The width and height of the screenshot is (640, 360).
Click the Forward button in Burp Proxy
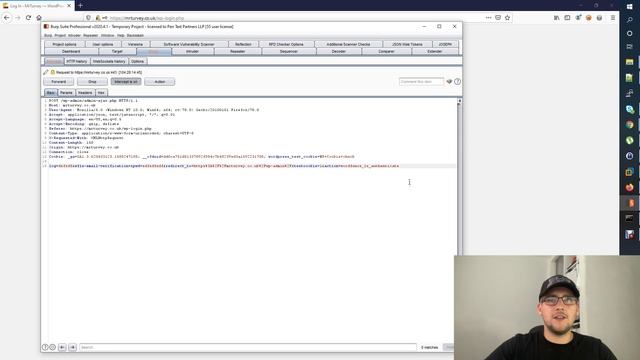59,82
